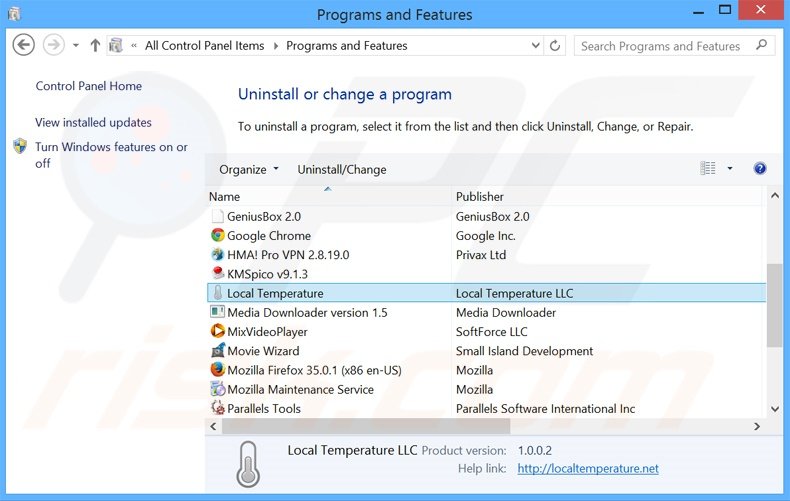
Task: Click Privax Ltd publisher cell
Action: pos(481,255)
